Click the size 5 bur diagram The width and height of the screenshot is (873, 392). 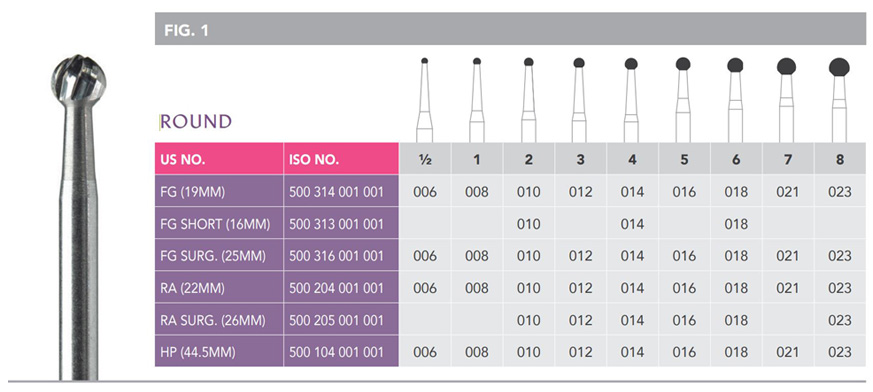point(683,100)
